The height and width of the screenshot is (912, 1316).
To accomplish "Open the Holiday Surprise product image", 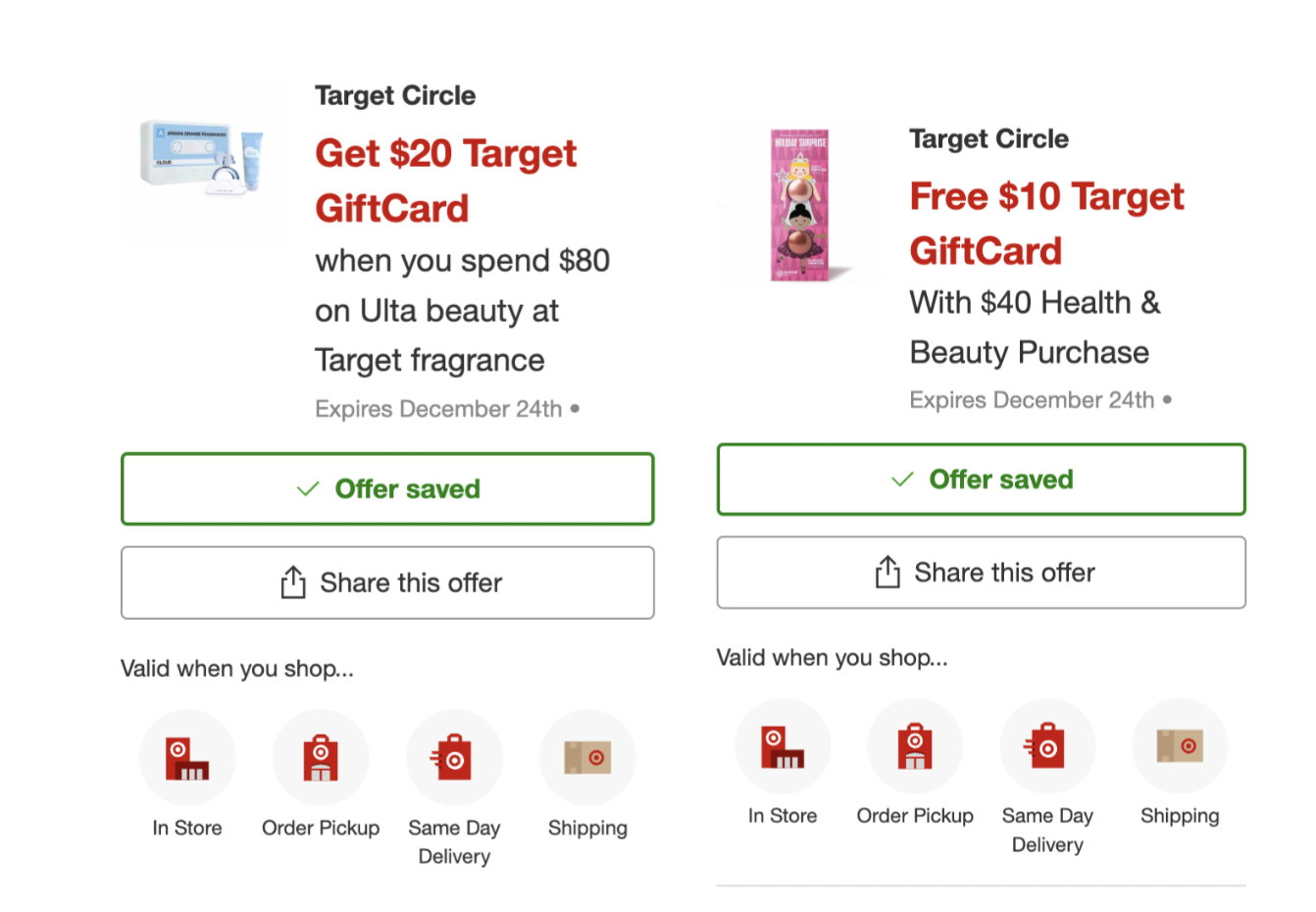I will (800, 205).
